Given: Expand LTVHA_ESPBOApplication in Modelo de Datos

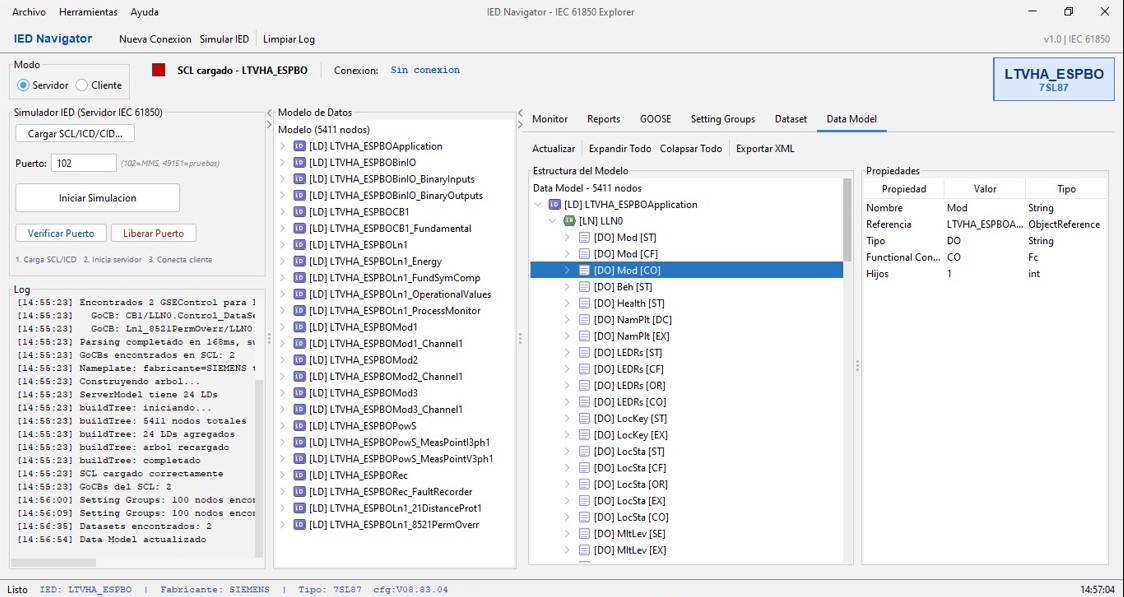Looking at the screenshot, I should (282, 146).
